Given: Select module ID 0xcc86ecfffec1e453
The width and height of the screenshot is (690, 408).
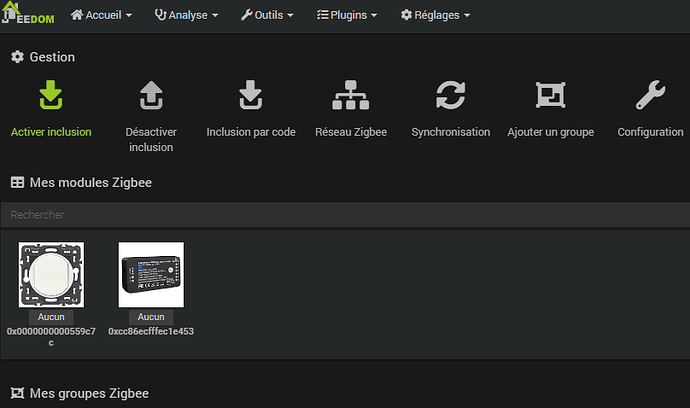Looking at the screenshot, I should (151, 331).
